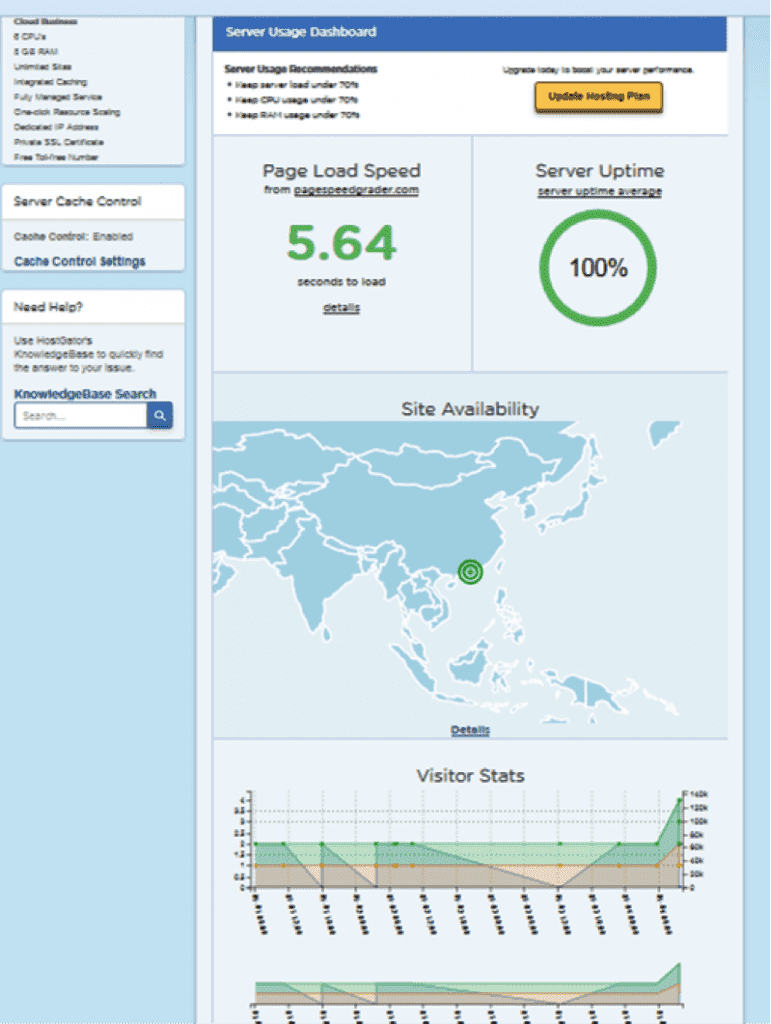Focus the KnowledgeBase Search input field

(x=80, y=415)
